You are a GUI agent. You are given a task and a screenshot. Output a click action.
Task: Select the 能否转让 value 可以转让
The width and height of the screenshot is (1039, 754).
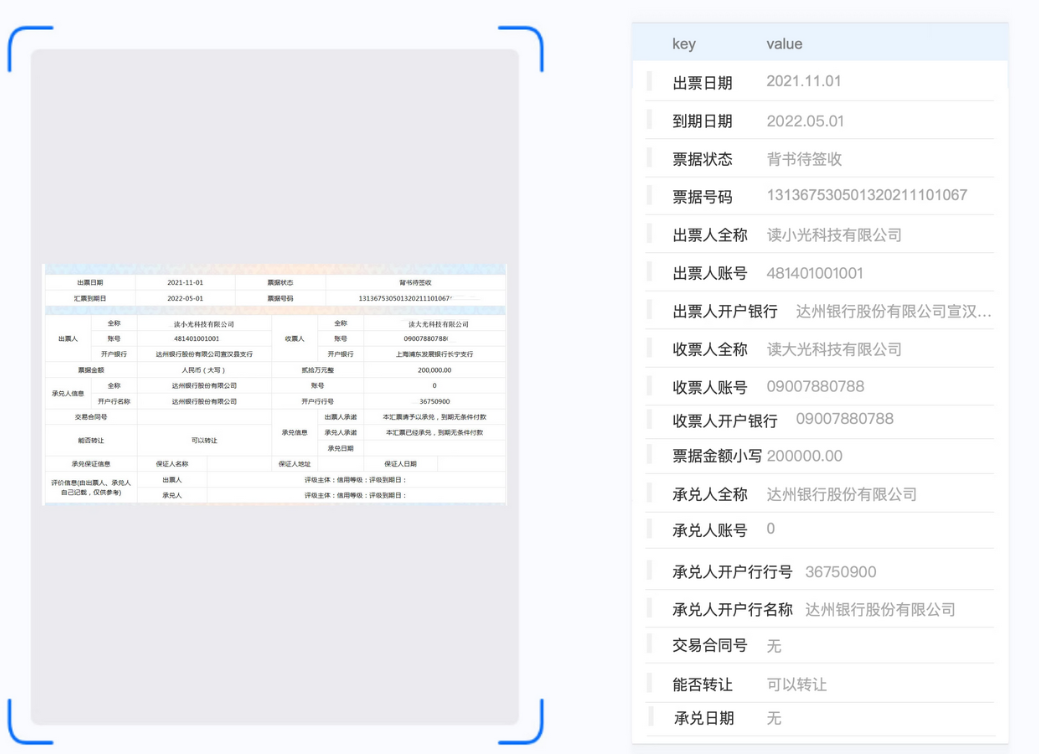click(797, 684)
